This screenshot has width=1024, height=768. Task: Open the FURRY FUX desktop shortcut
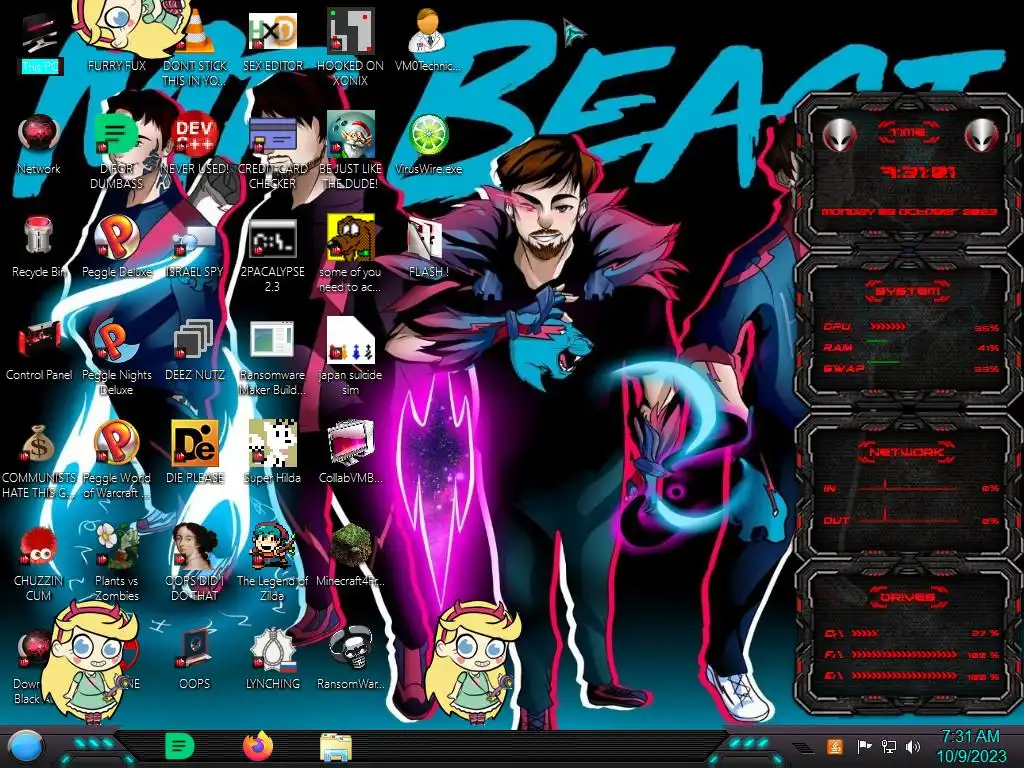(x=116, y=39)
